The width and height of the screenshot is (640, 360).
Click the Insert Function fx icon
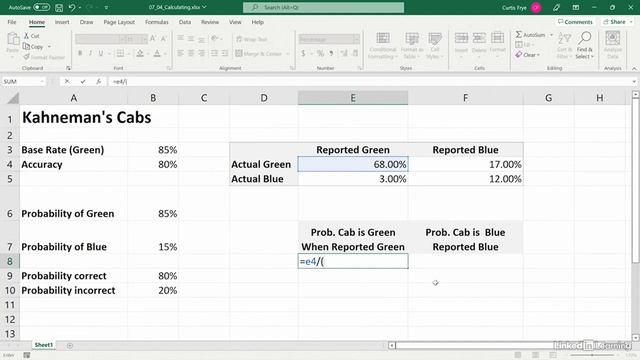[x=99, y=82]
